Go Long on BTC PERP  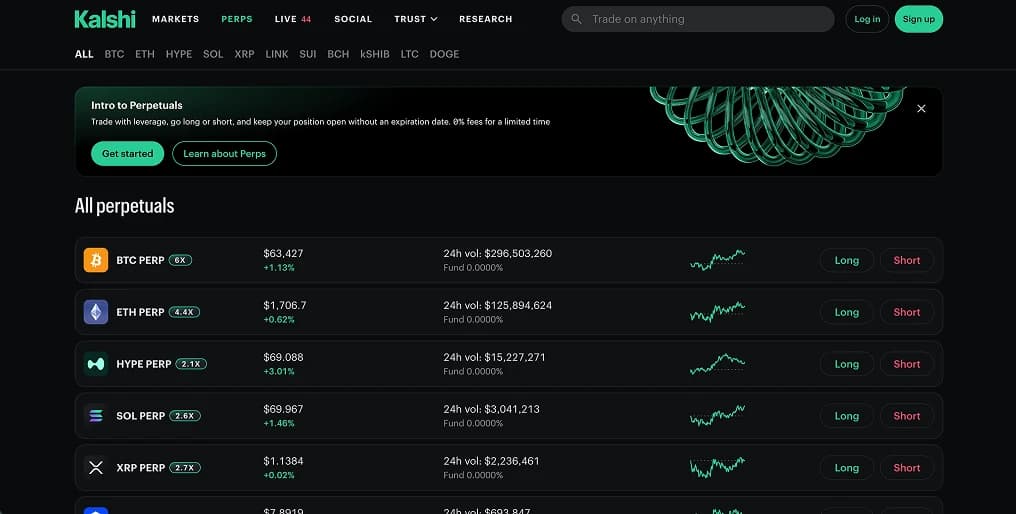point(846,260)
